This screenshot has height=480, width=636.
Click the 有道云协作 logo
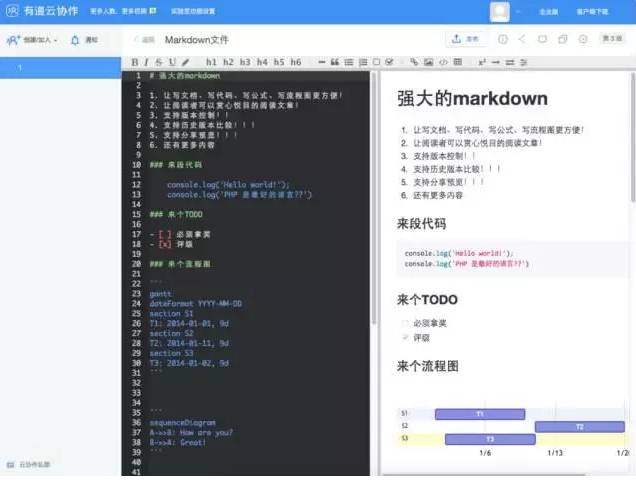point(42,11)
